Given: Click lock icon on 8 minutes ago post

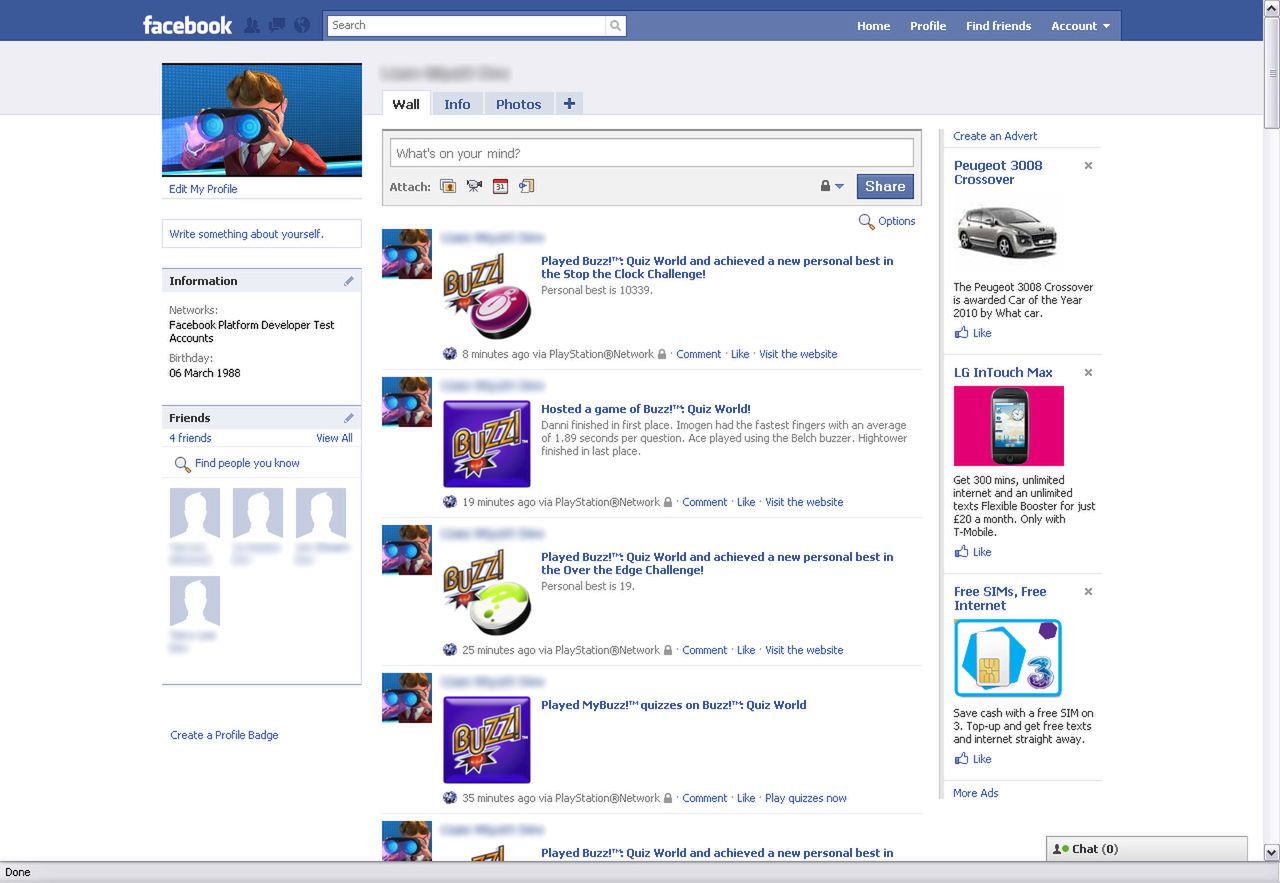Looking at the screenshot, I should pyautogui.click(x=662, y=354).
